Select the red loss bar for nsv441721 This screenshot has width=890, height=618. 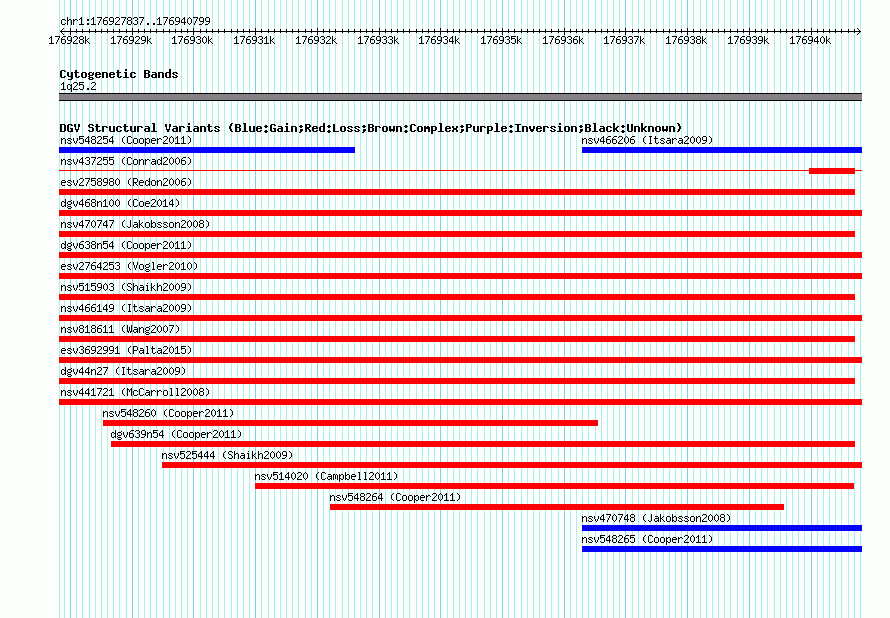[x=460, y=402]
